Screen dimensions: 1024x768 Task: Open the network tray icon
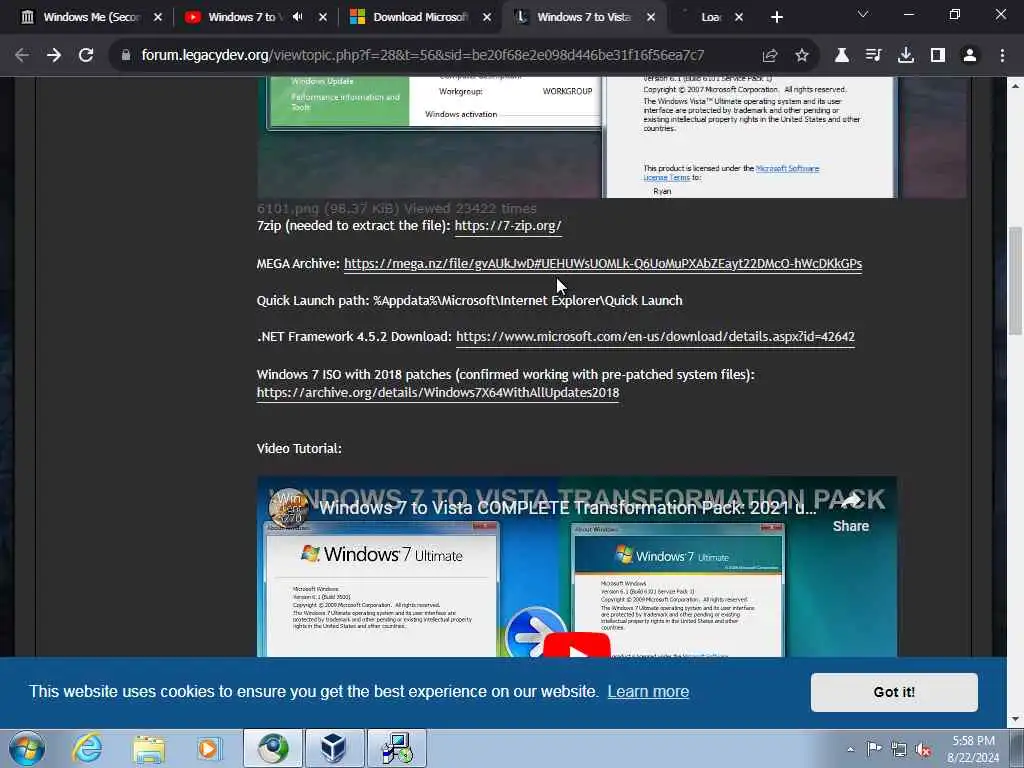pyautogui.click(x=899, y=749)
